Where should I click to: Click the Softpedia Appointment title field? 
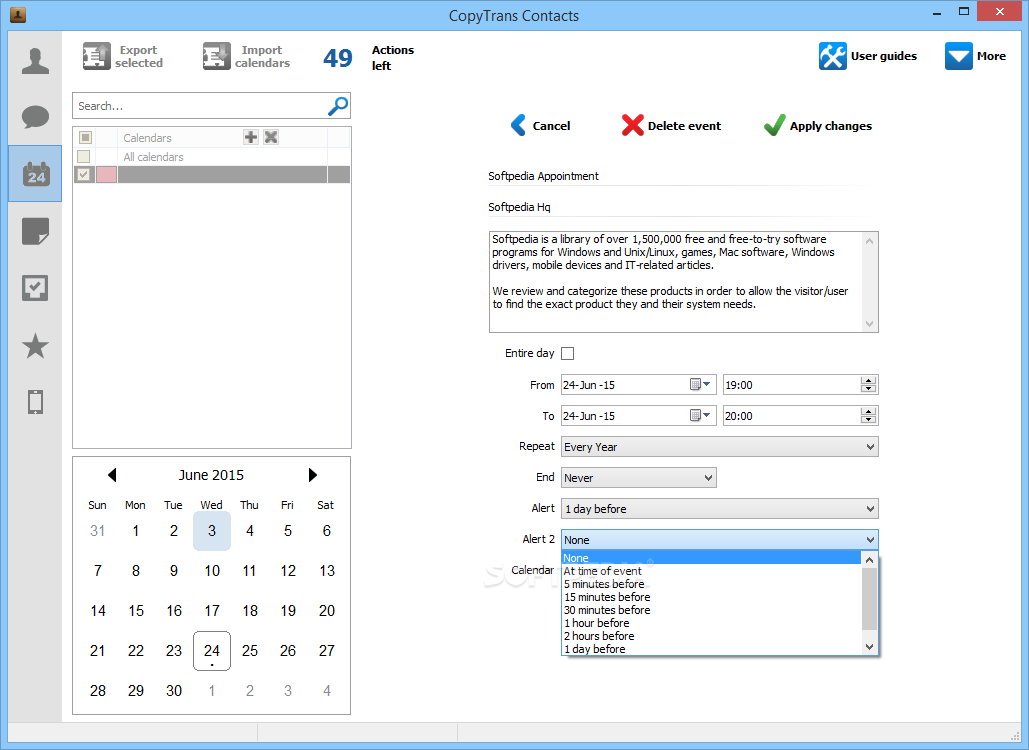tap(682, 176)
